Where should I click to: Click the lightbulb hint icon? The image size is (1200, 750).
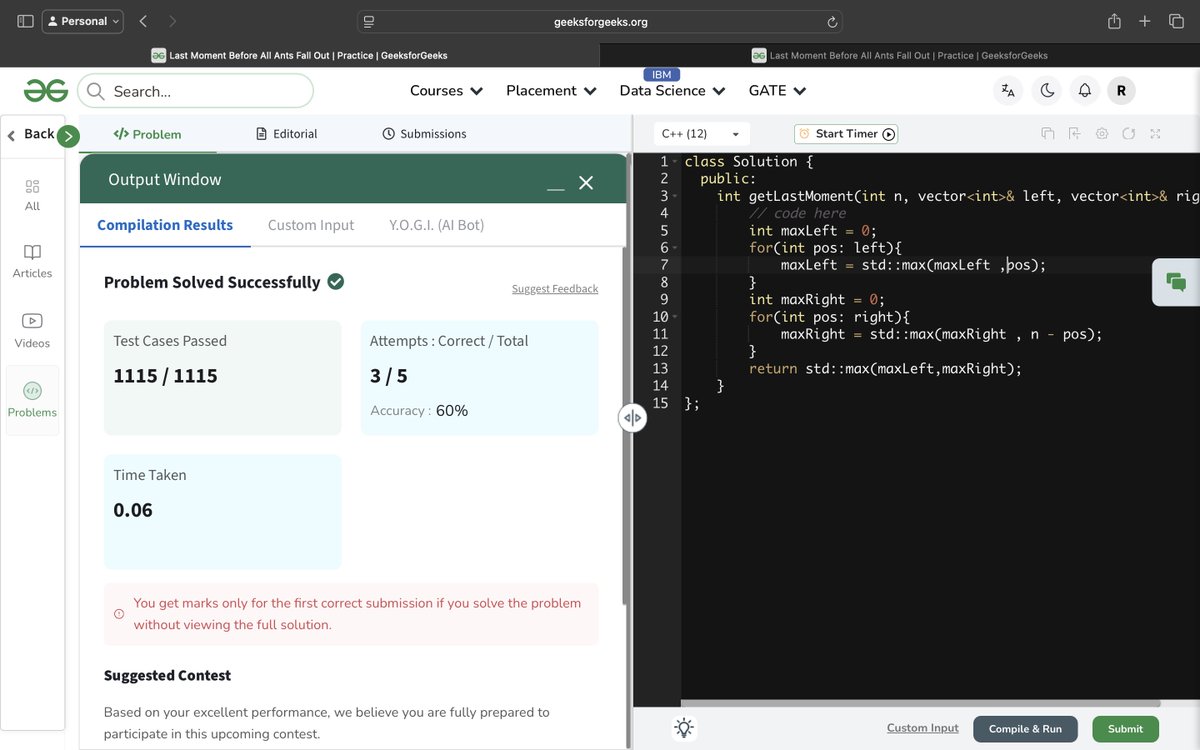pos(684,728)
